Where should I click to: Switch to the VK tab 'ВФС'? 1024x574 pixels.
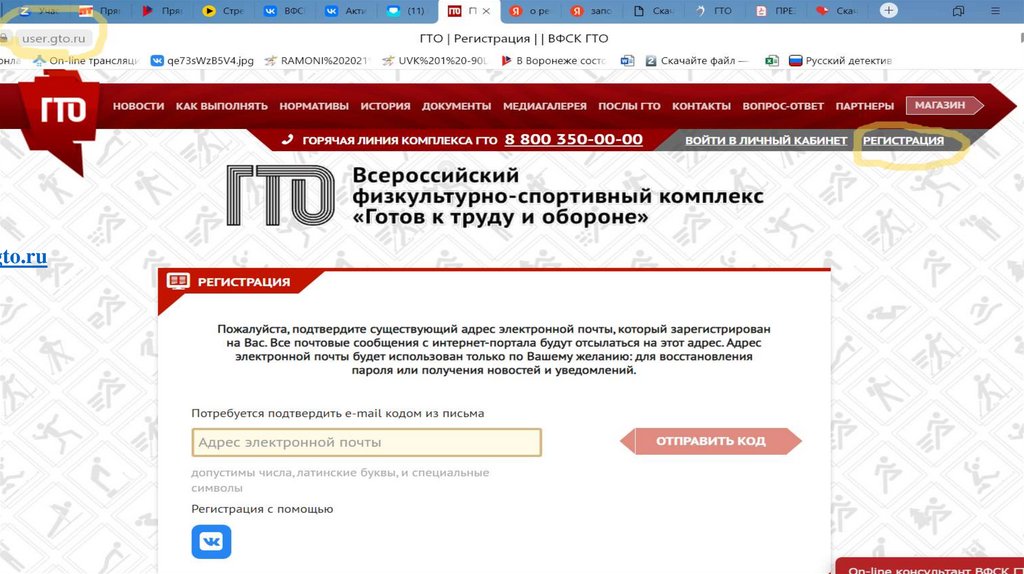pos(285,11)
